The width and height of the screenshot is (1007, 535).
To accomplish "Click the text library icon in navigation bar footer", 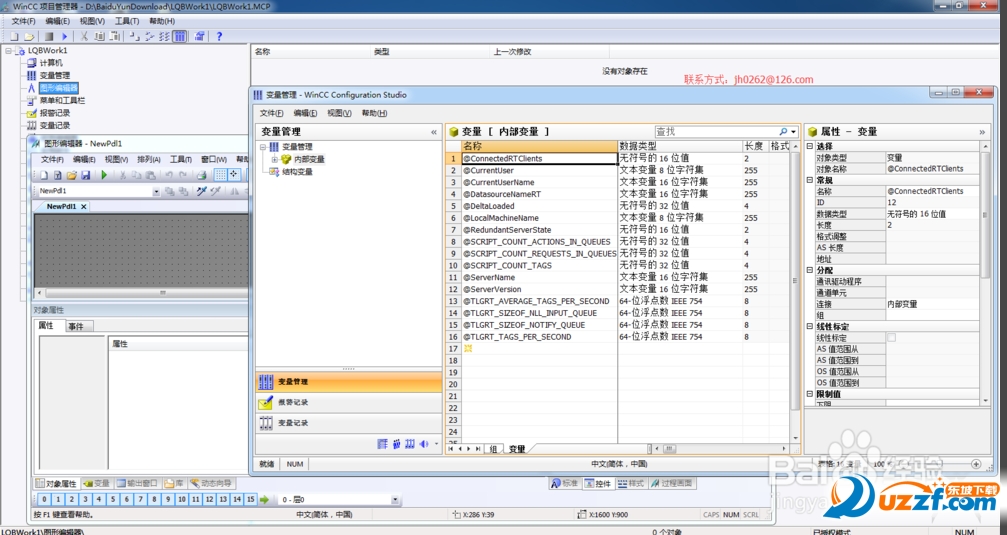I will pos(382,444).
